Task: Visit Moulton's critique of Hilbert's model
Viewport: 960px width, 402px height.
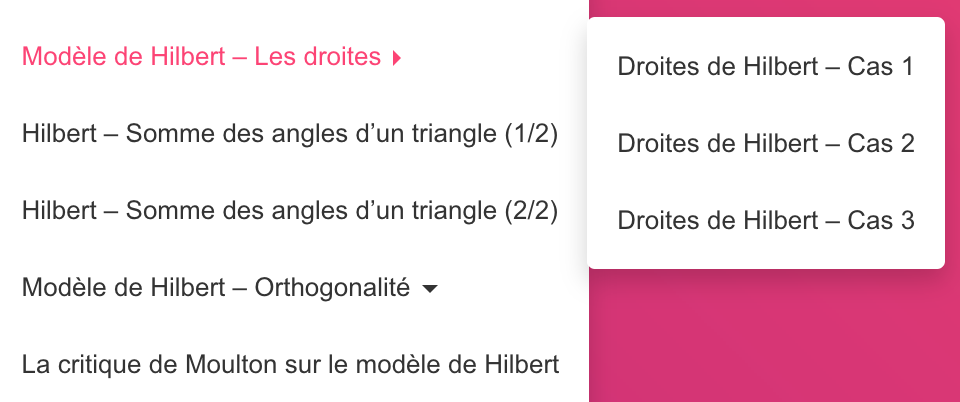Action: tap(290, 365)
